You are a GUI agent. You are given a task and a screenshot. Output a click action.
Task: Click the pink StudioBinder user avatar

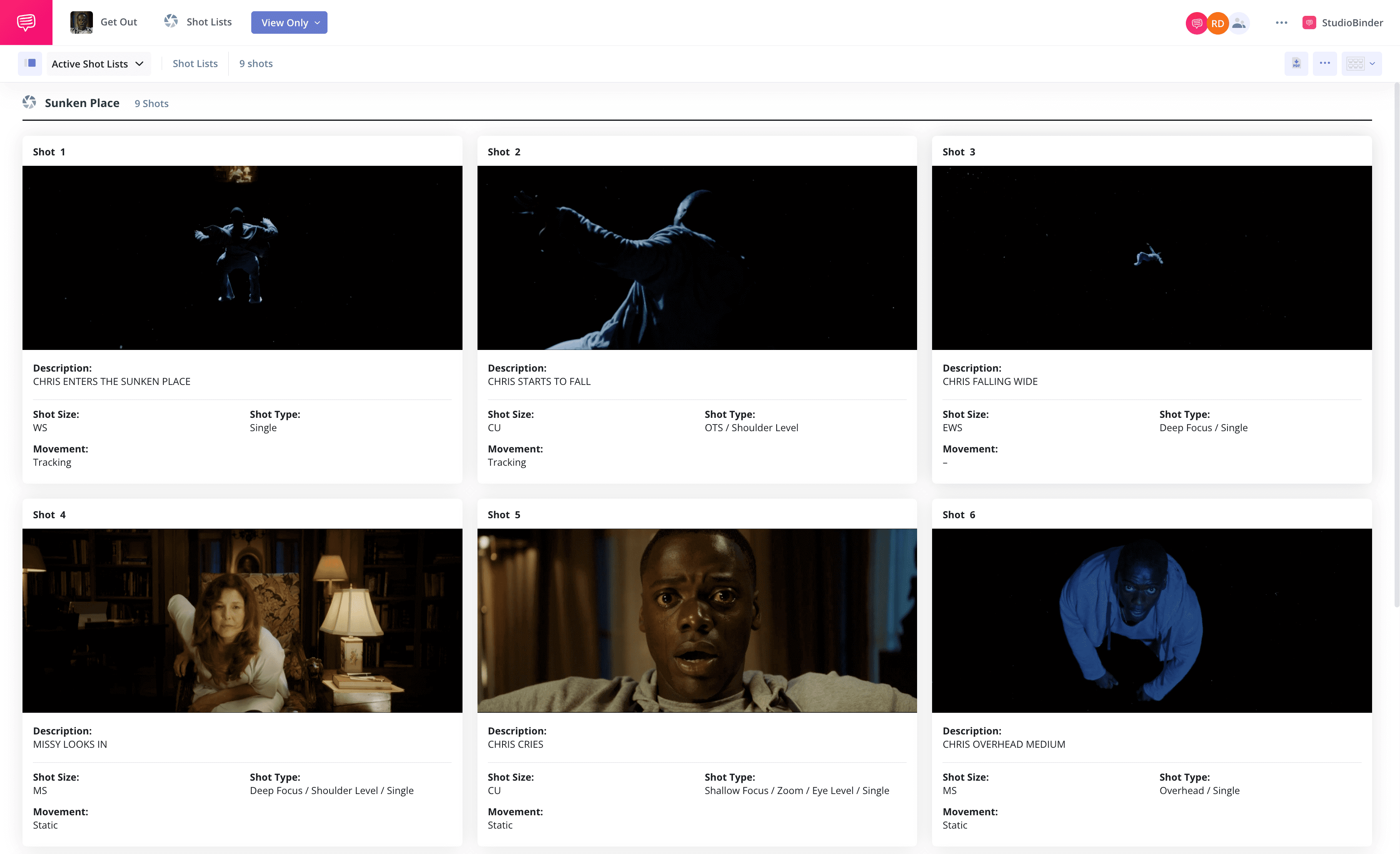pyautogui.click(x=1197, y=23)
